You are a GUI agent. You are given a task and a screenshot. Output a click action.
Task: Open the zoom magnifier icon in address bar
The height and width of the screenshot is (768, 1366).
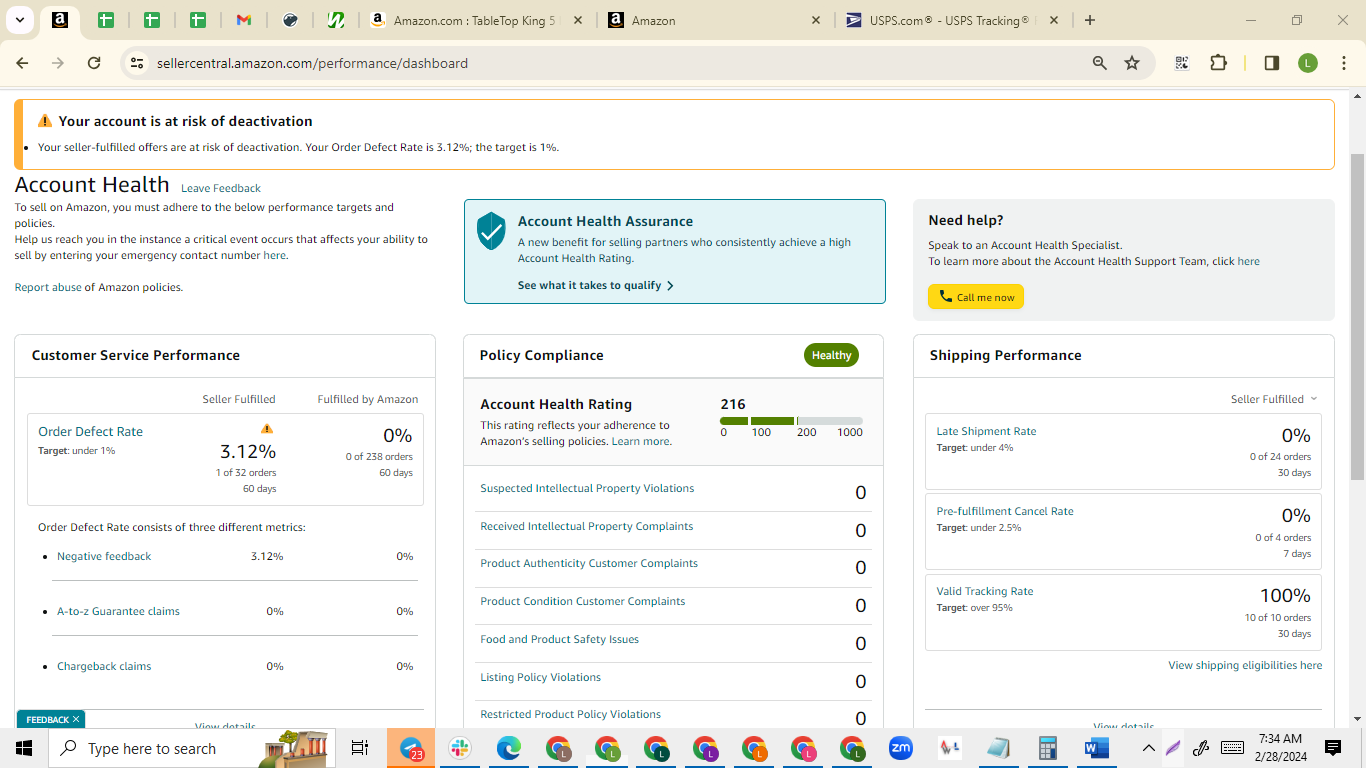pyautogui.click(x=1100, y=63)
